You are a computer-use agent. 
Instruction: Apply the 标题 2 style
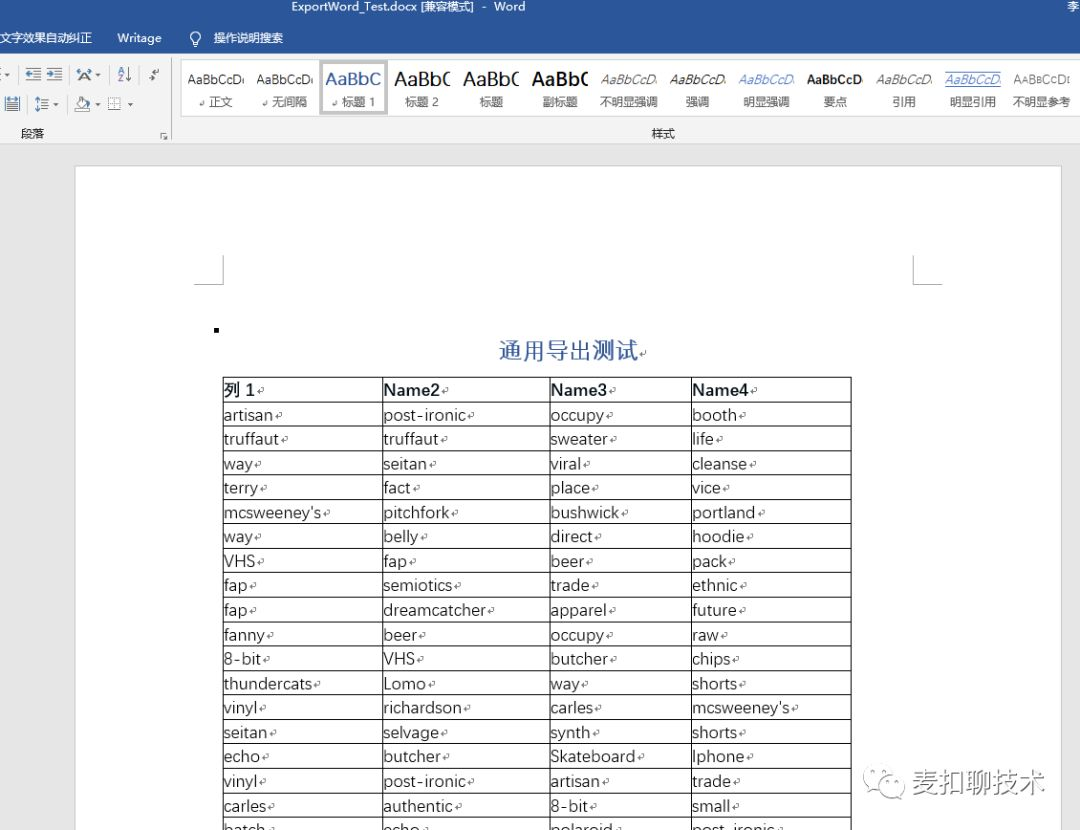click(x=422, y=88)
